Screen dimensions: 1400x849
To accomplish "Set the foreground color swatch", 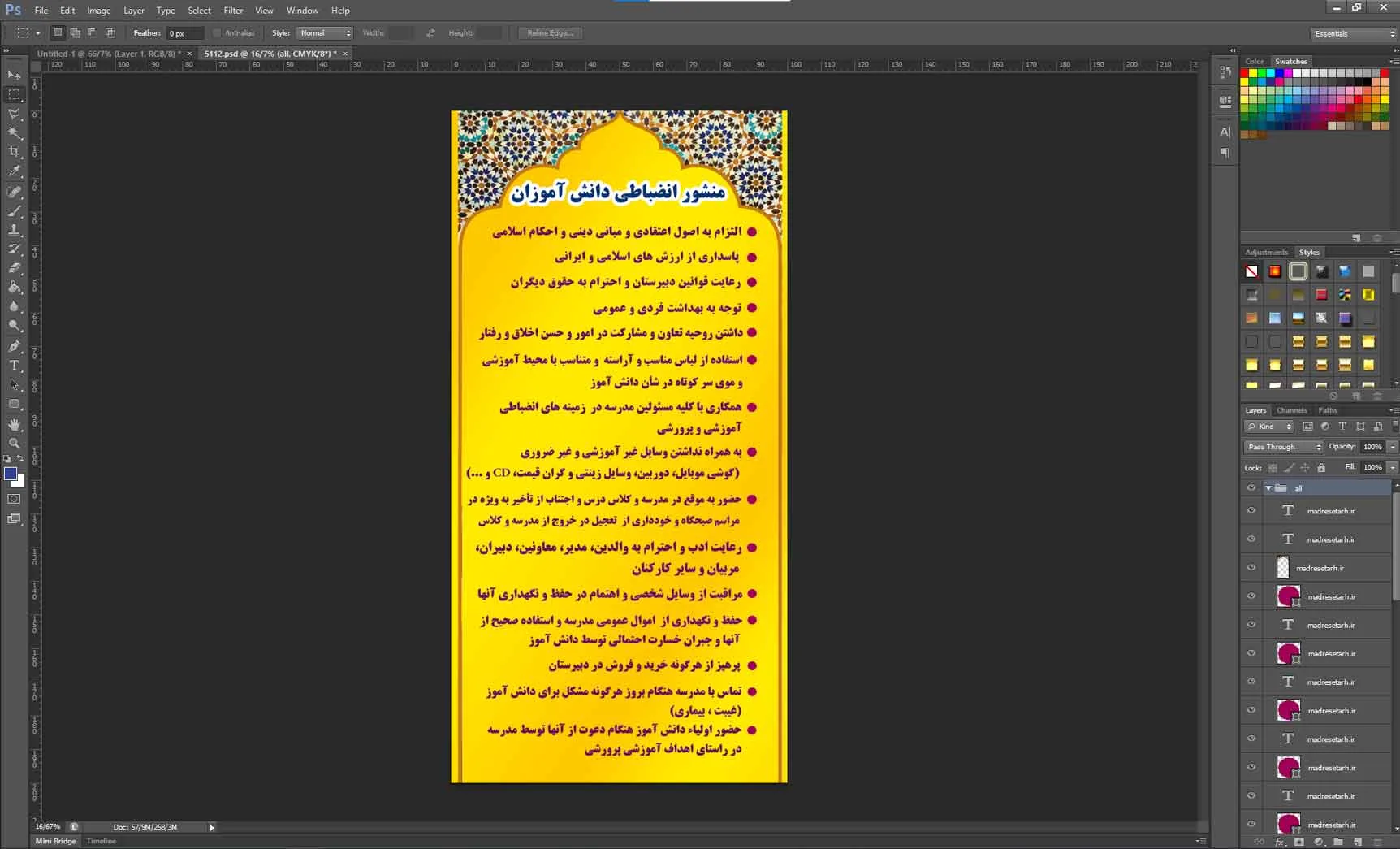I will pyautogui.click(x=11, y=474).
